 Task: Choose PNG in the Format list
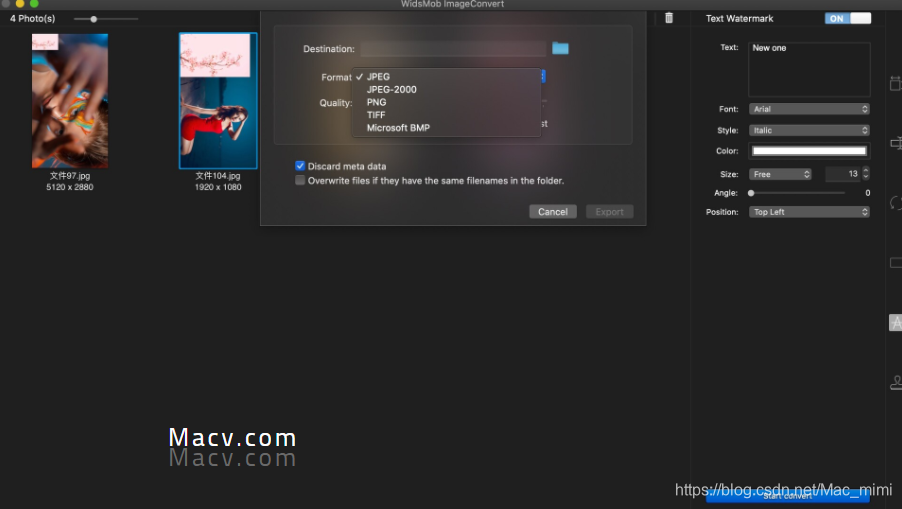[x=377, y=102]
